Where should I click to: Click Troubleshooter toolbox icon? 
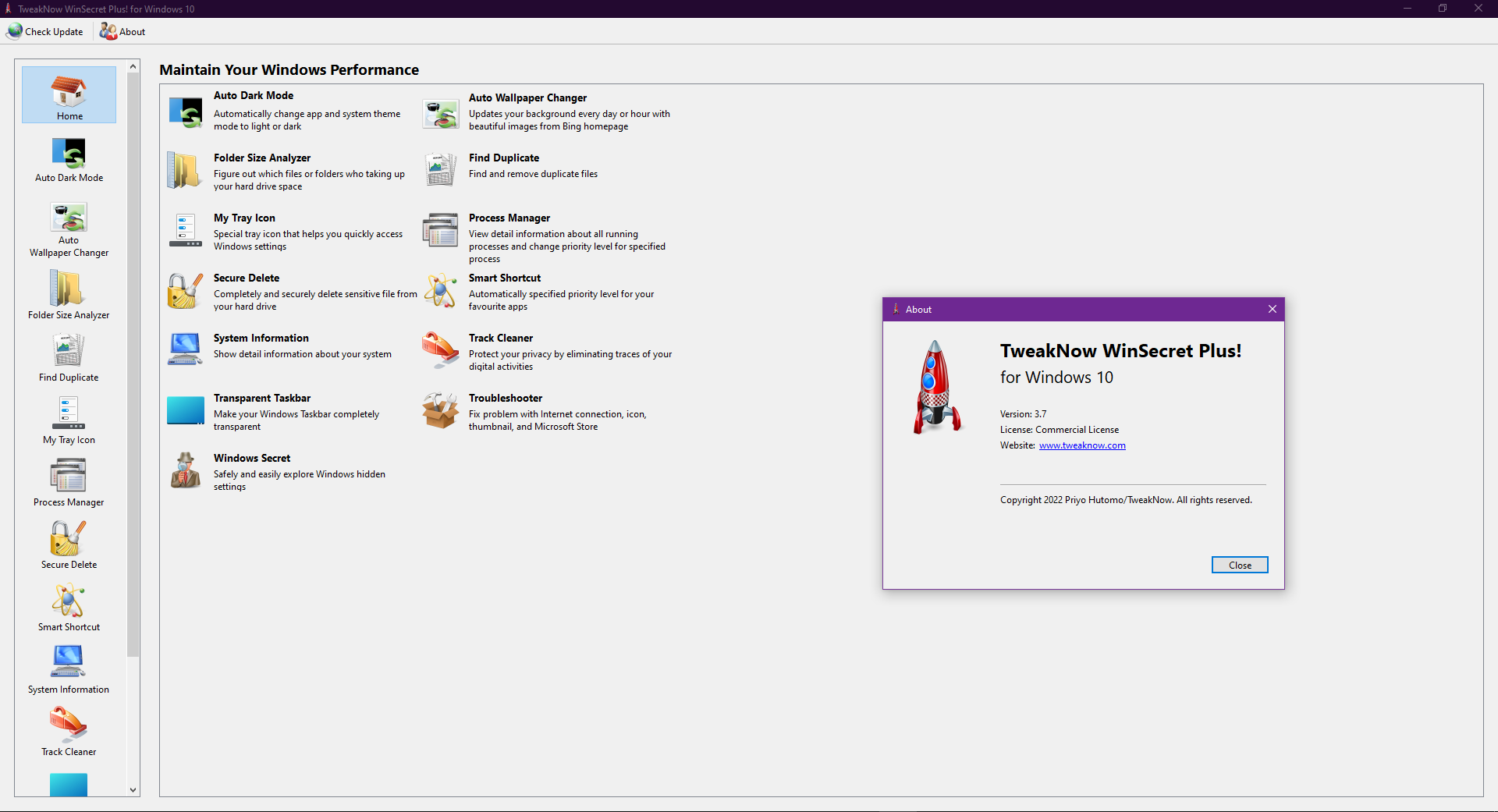(441, 410)
